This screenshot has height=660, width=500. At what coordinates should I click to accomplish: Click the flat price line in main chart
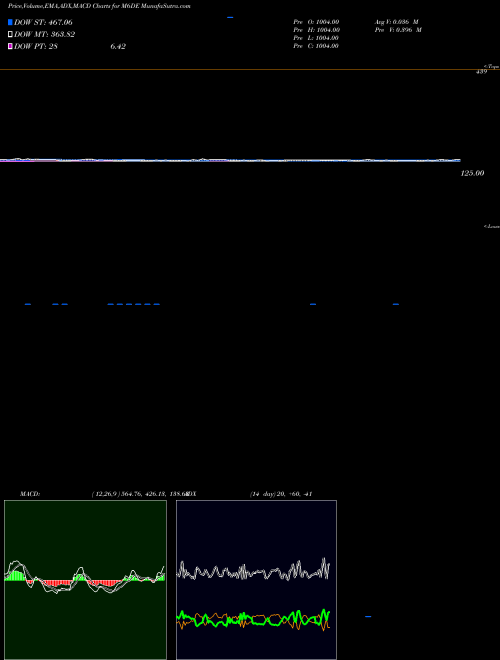(x=230, y=160)
